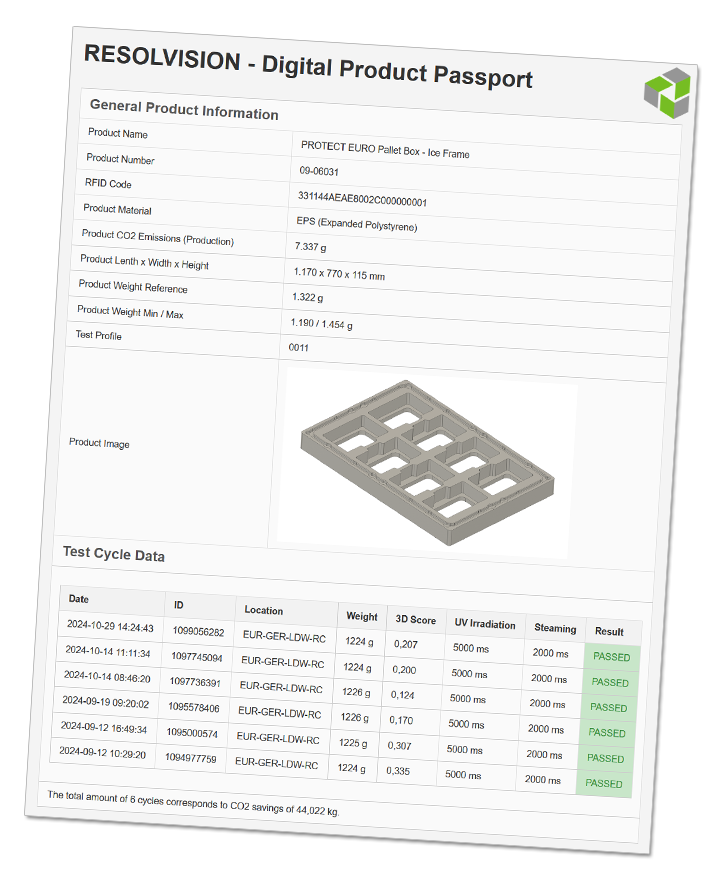
Task: Select test ID 1095000574
Action: coord(192,733)
